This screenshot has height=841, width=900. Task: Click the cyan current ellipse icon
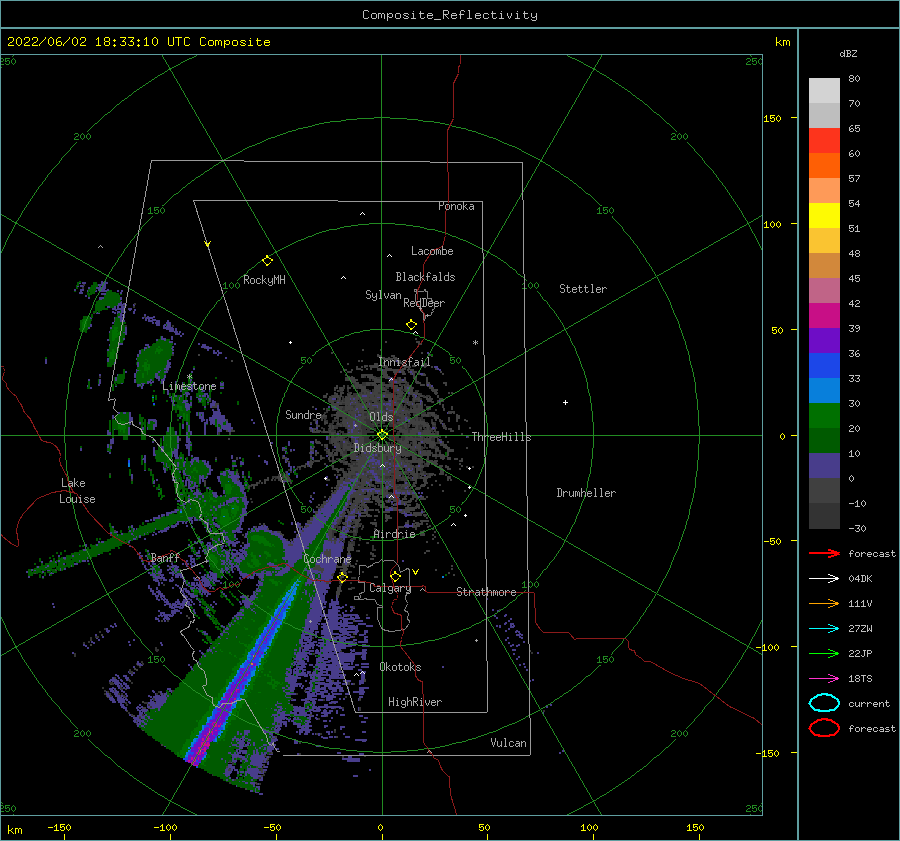click(x=824, y=703)
